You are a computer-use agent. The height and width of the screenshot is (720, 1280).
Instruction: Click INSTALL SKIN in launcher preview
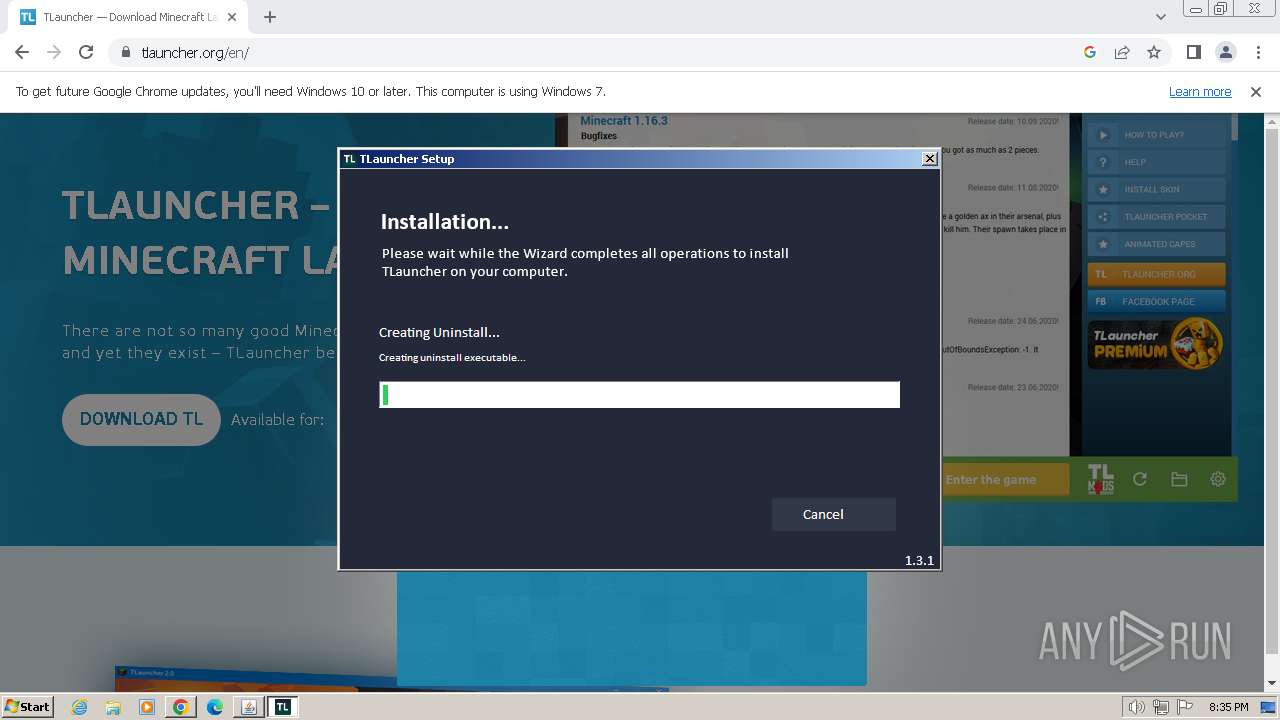1157,189
